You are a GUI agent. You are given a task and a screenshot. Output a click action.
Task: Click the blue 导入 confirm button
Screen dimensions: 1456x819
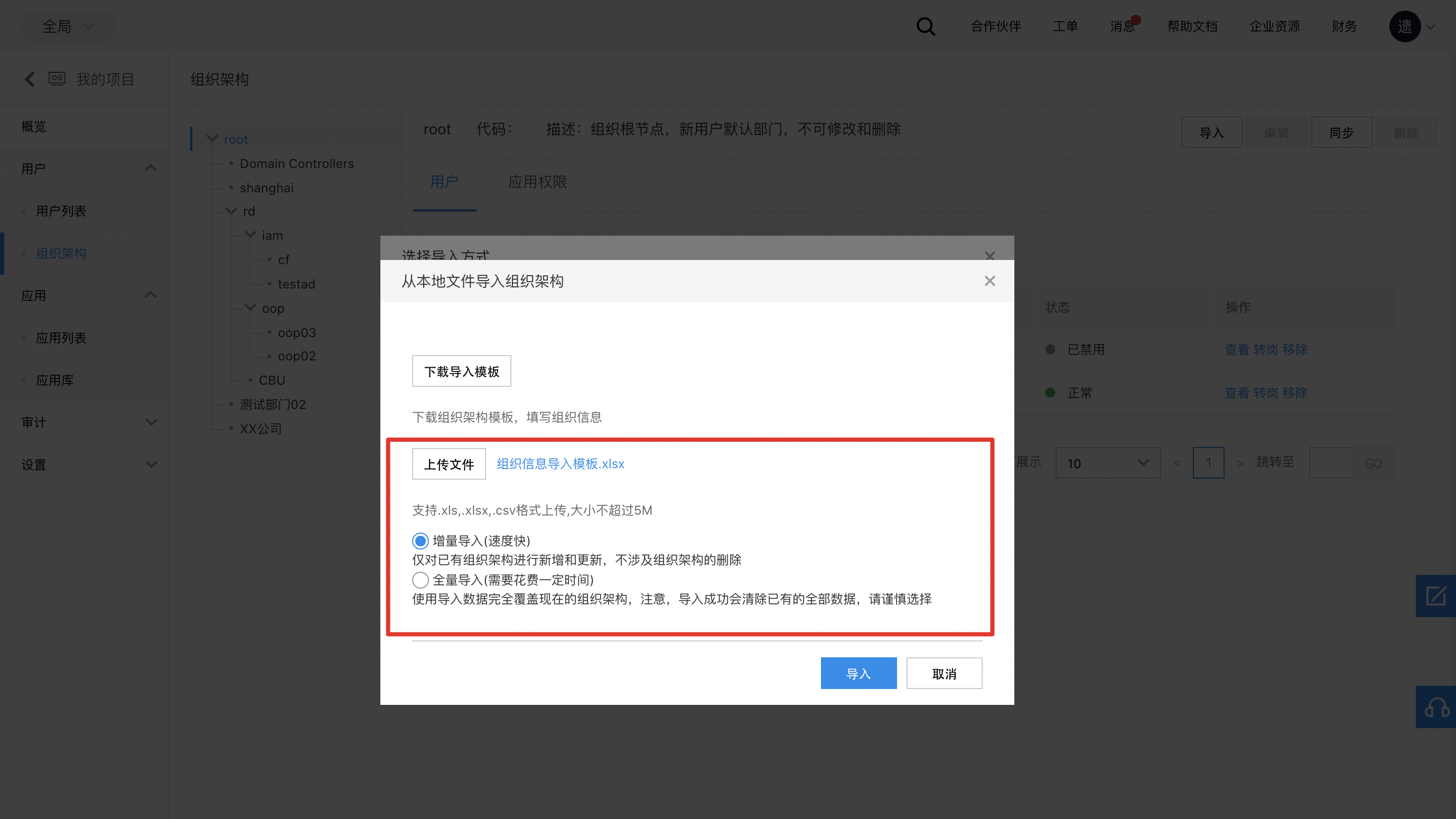[858, 673]
